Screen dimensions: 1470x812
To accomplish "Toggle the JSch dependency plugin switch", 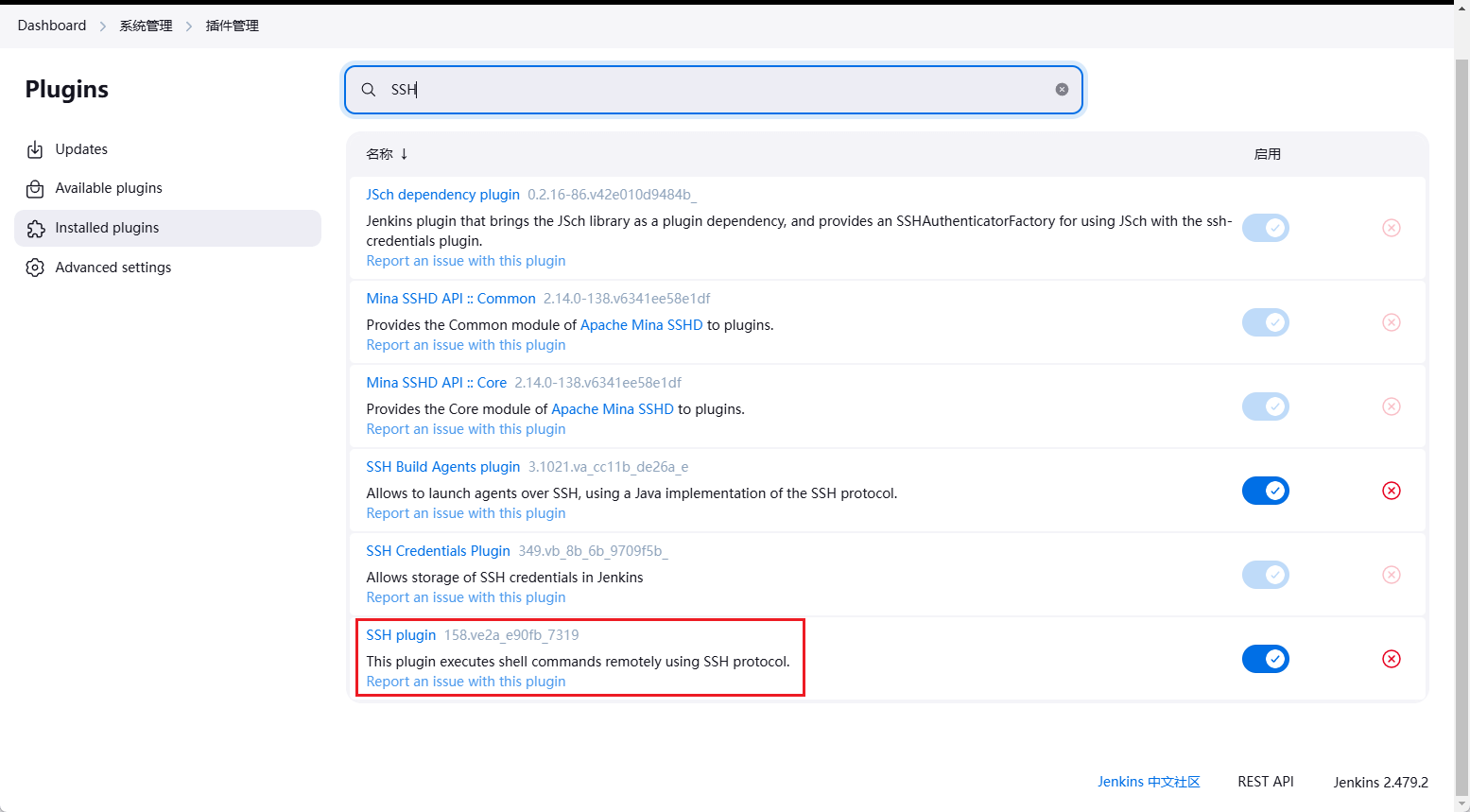I will [1265, 228].
